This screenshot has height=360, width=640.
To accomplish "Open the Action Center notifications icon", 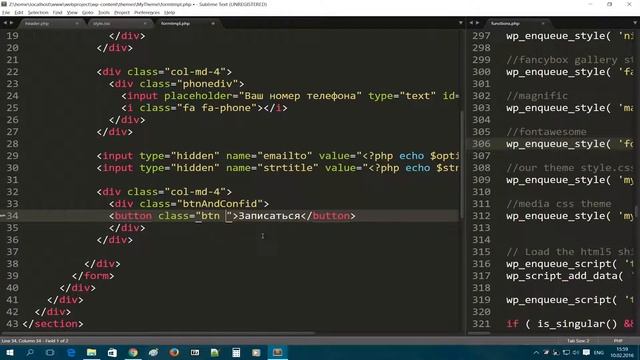I will tap(587, 353).
